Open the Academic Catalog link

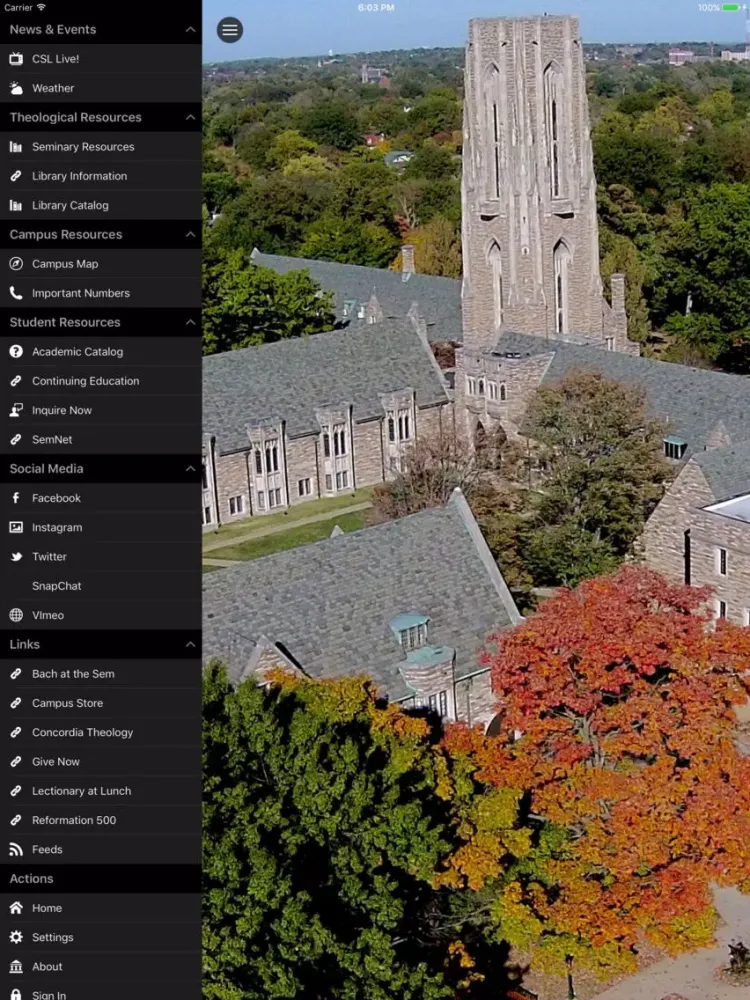pos(101,351)
